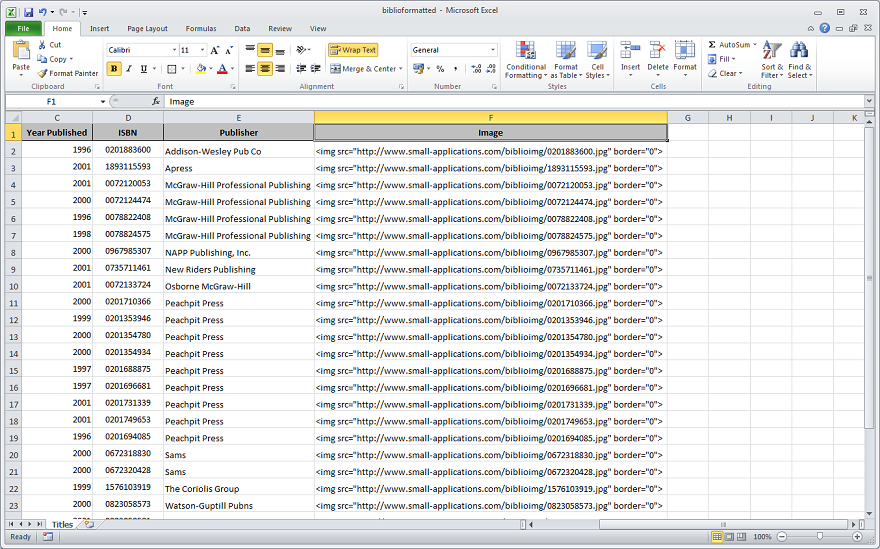Click the Paste clipboard icon

click(x=21, y=51)
